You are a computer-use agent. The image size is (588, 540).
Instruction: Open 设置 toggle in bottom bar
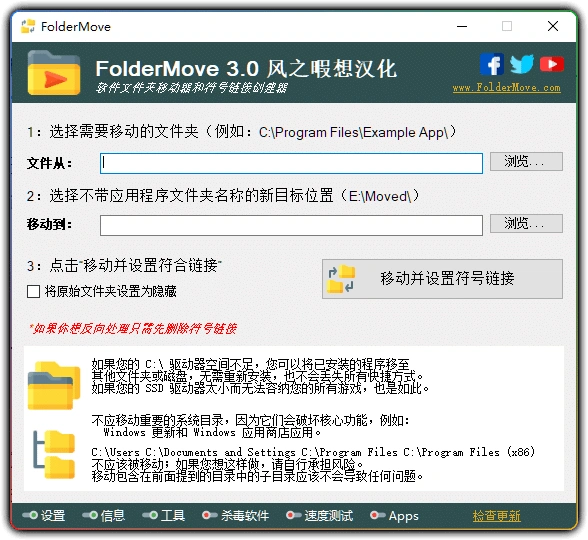pos(44,516)
